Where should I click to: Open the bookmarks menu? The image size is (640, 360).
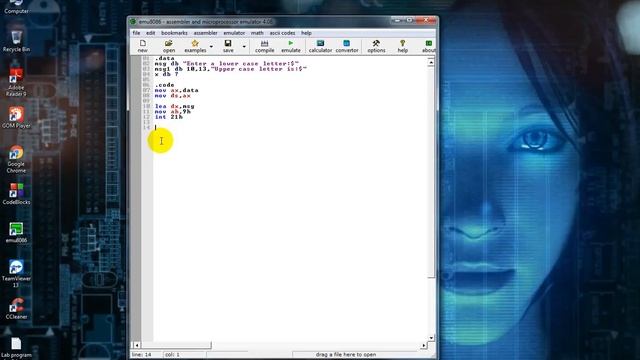coord(174,33)
